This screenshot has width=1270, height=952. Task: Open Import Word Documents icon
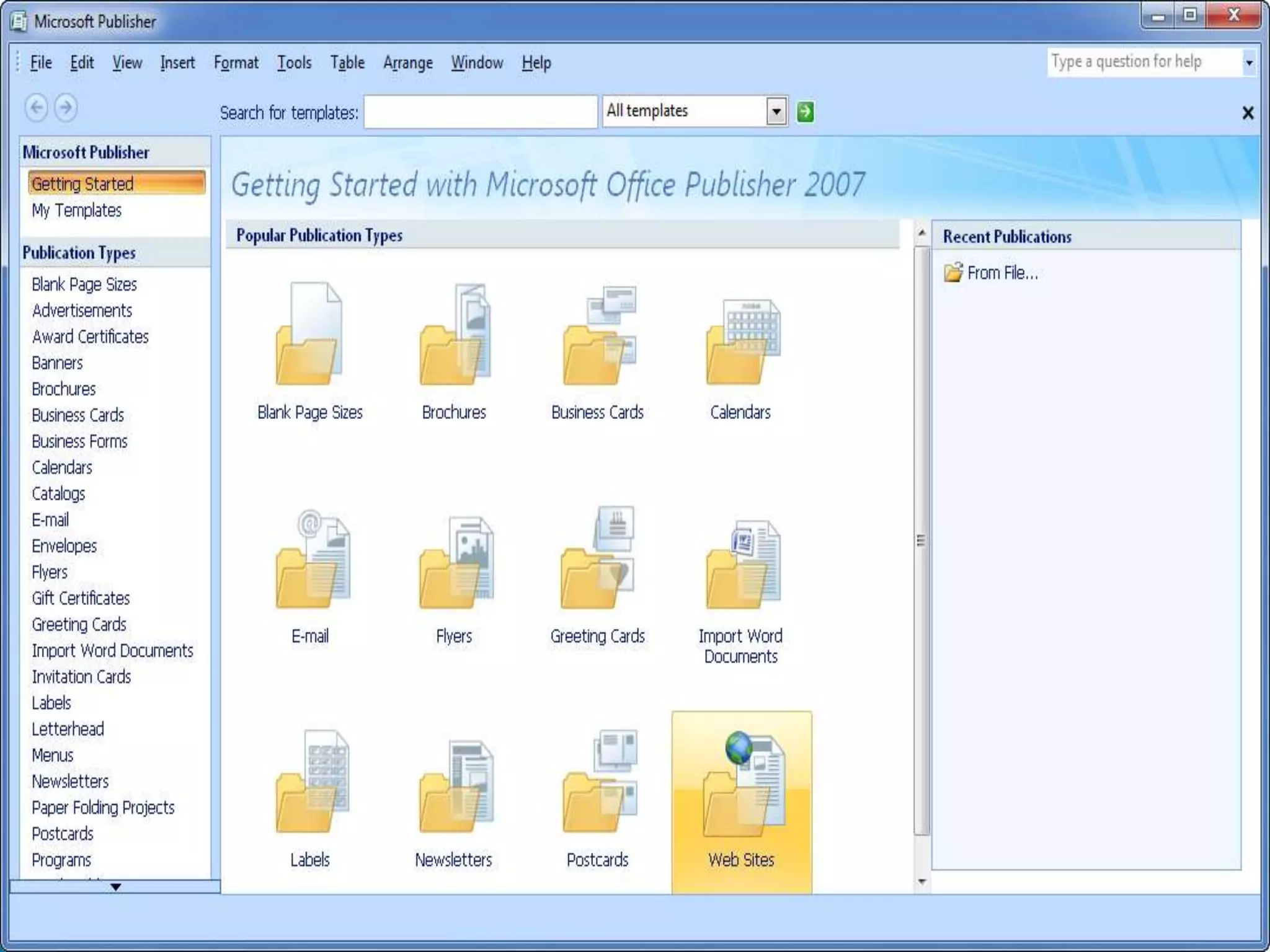point(742,564)
